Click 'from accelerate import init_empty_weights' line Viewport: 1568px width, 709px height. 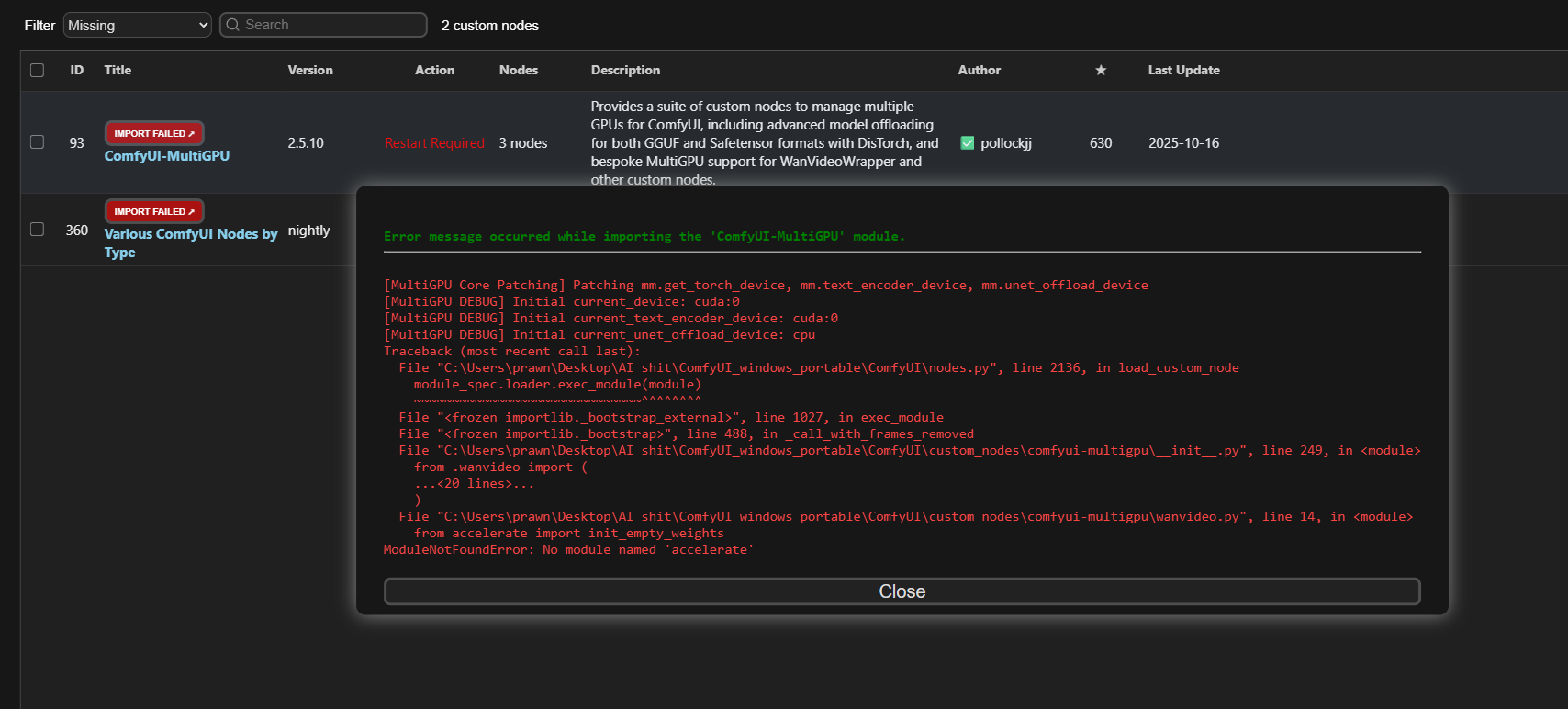[569, 533]
